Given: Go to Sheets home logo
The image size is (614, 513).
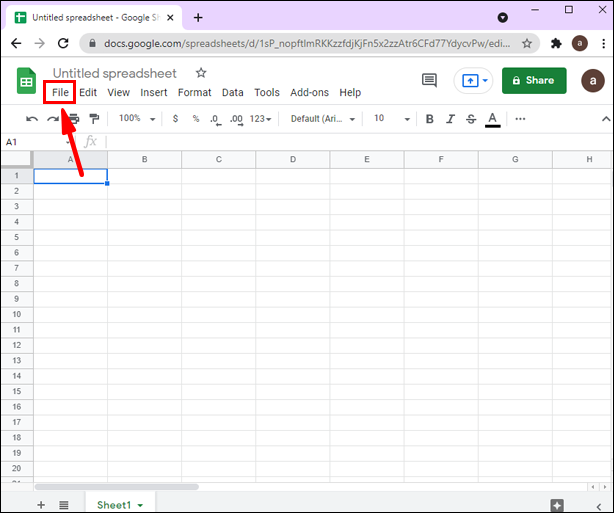Looking at the screenshot, I should coord(26,81).
